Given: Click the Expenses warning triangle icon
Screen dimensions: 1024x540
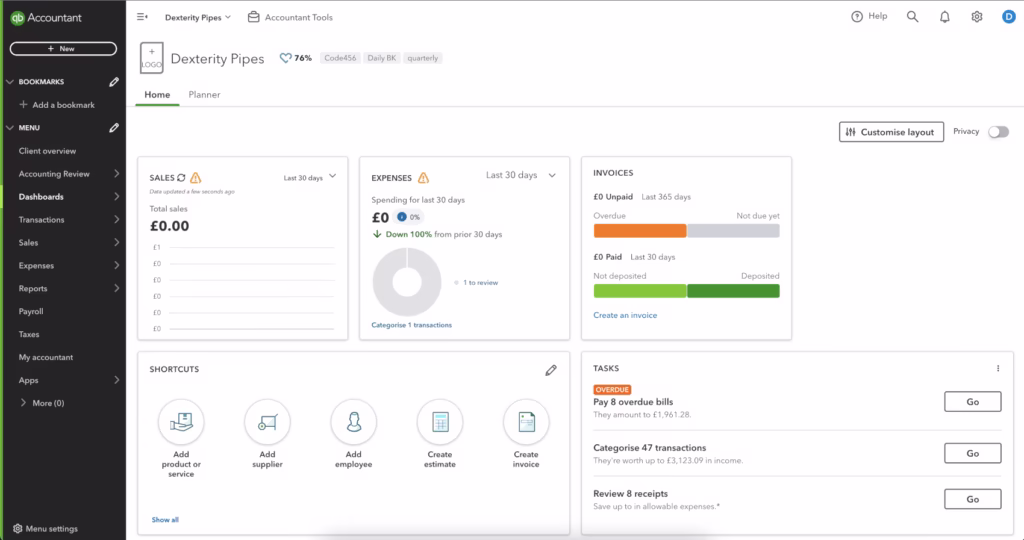Looking at the screenshot, I should click(423, 178).
